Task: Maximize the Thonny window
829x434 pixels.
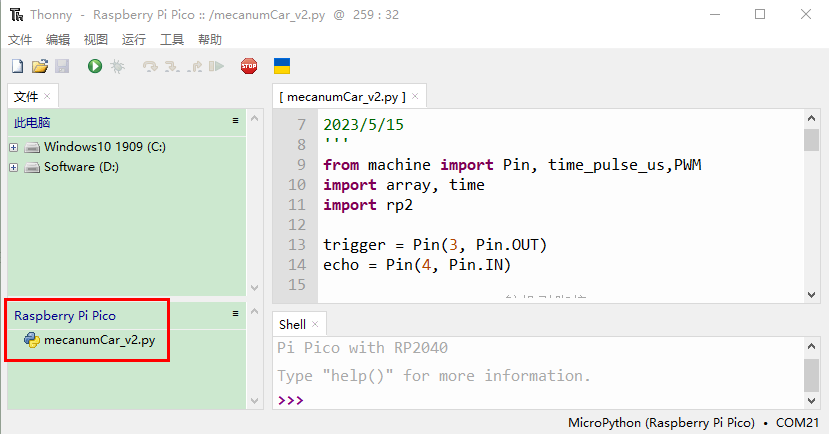Action: (760, 14)
